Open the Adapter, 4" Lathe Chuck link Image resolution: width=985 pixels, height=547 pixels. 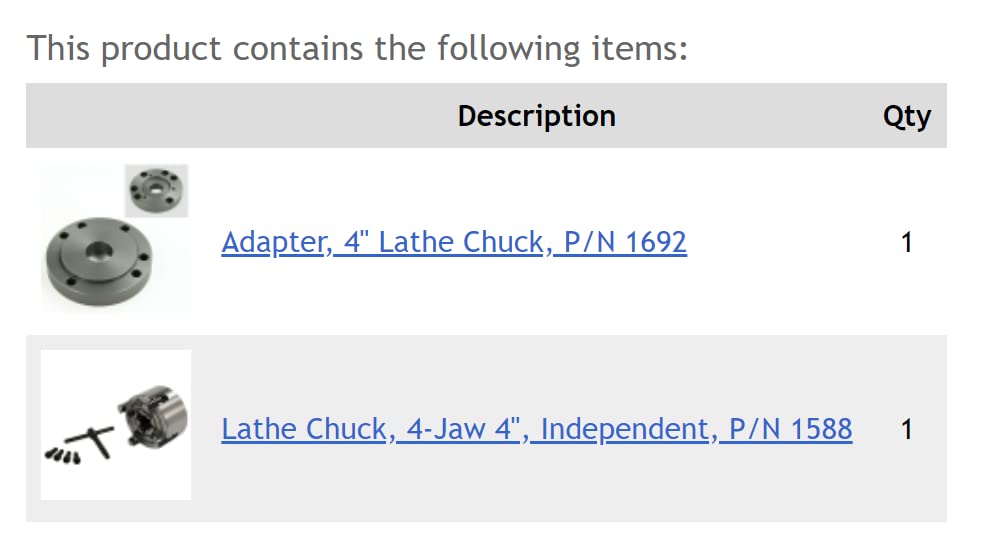click(x=453, y=242)
